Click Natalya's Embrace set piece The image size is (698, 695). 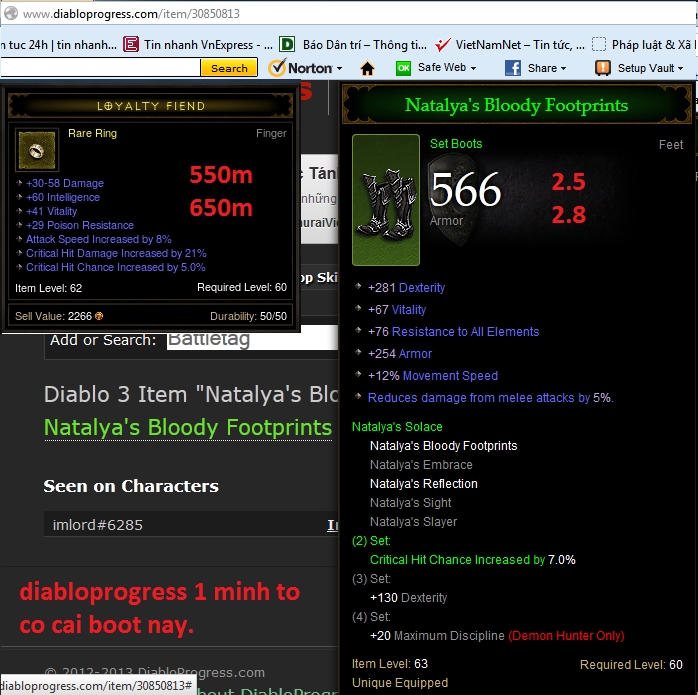pos(421,465)
